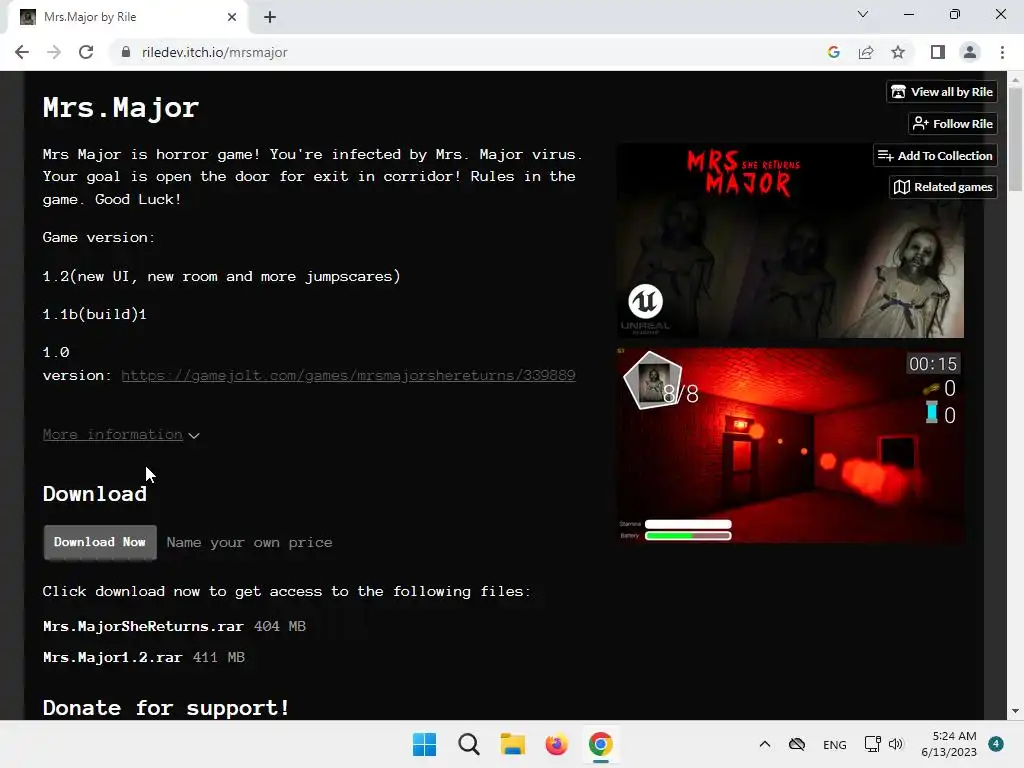Click the cloud sync tray icon
1024x768 pixels.
coord(797,744)
